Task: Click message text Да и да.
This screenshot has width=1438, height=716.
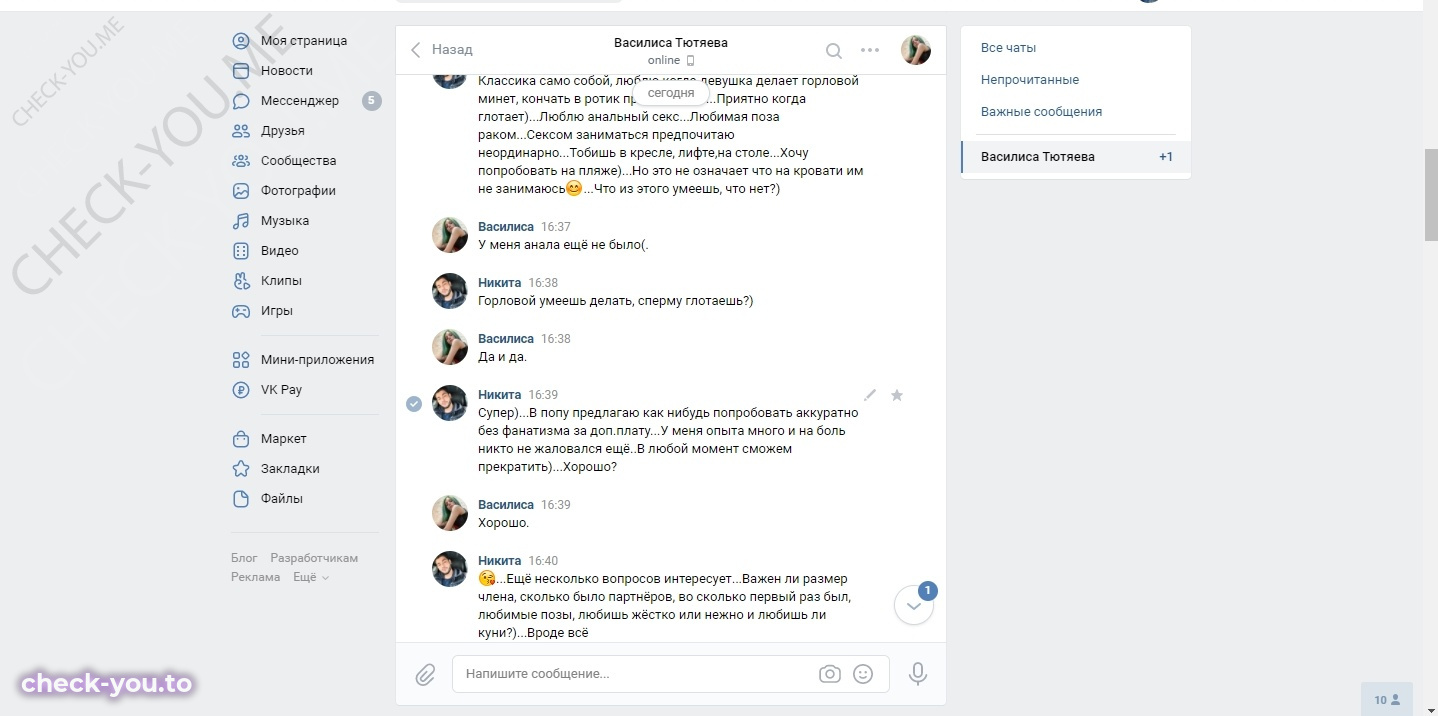Action: (502, 357)
